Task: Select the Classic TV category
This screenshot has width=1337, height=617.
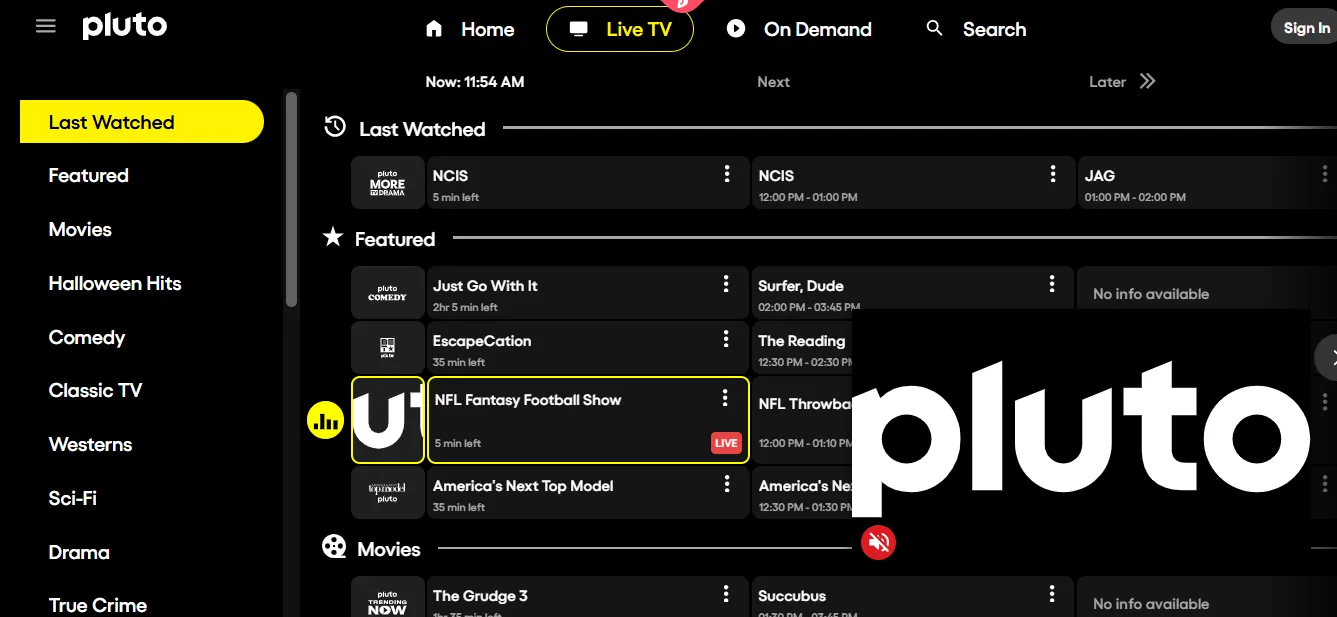Action: click(95, 390)
